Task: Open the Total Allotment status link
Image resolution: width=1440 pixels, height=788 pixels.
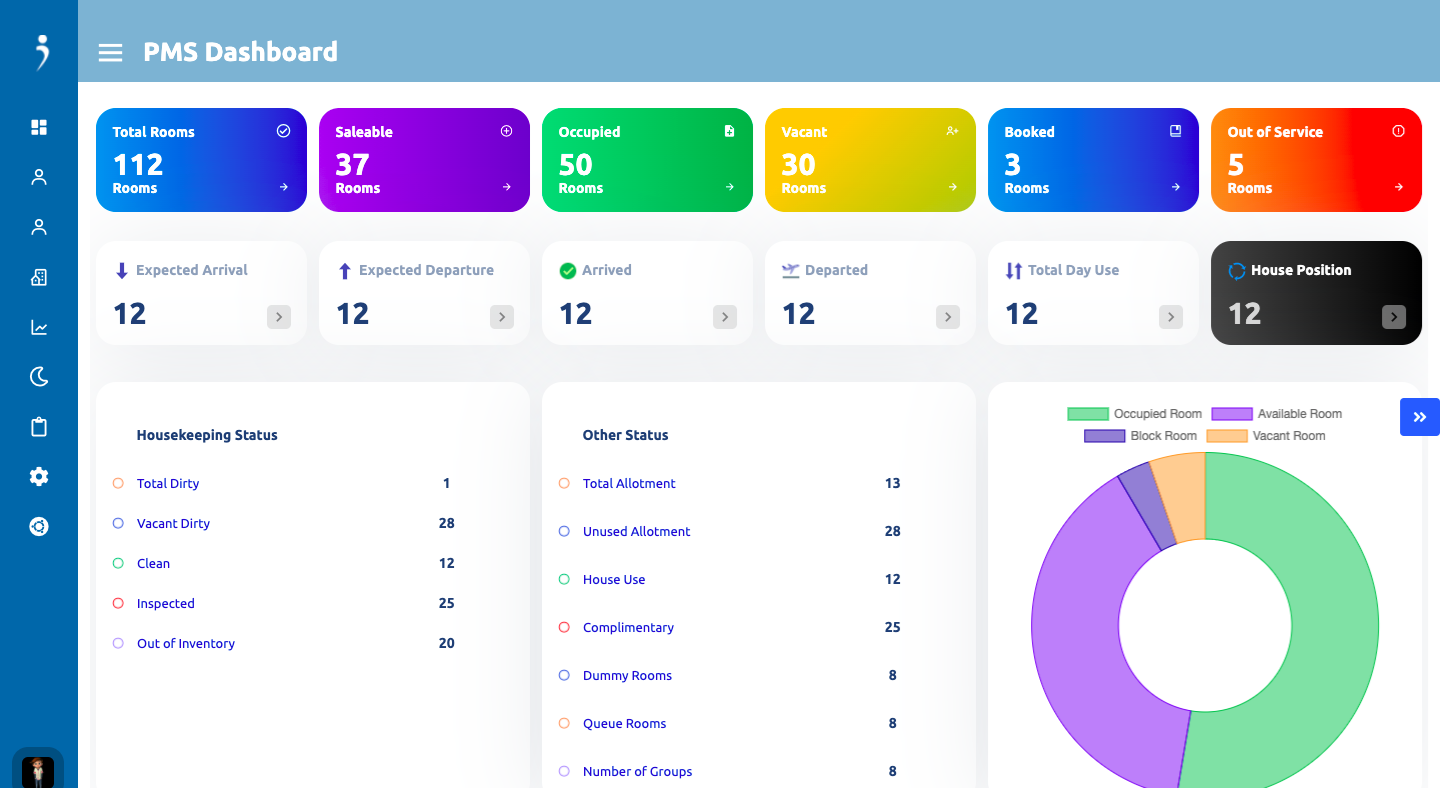Action: [x=629, y=484]
